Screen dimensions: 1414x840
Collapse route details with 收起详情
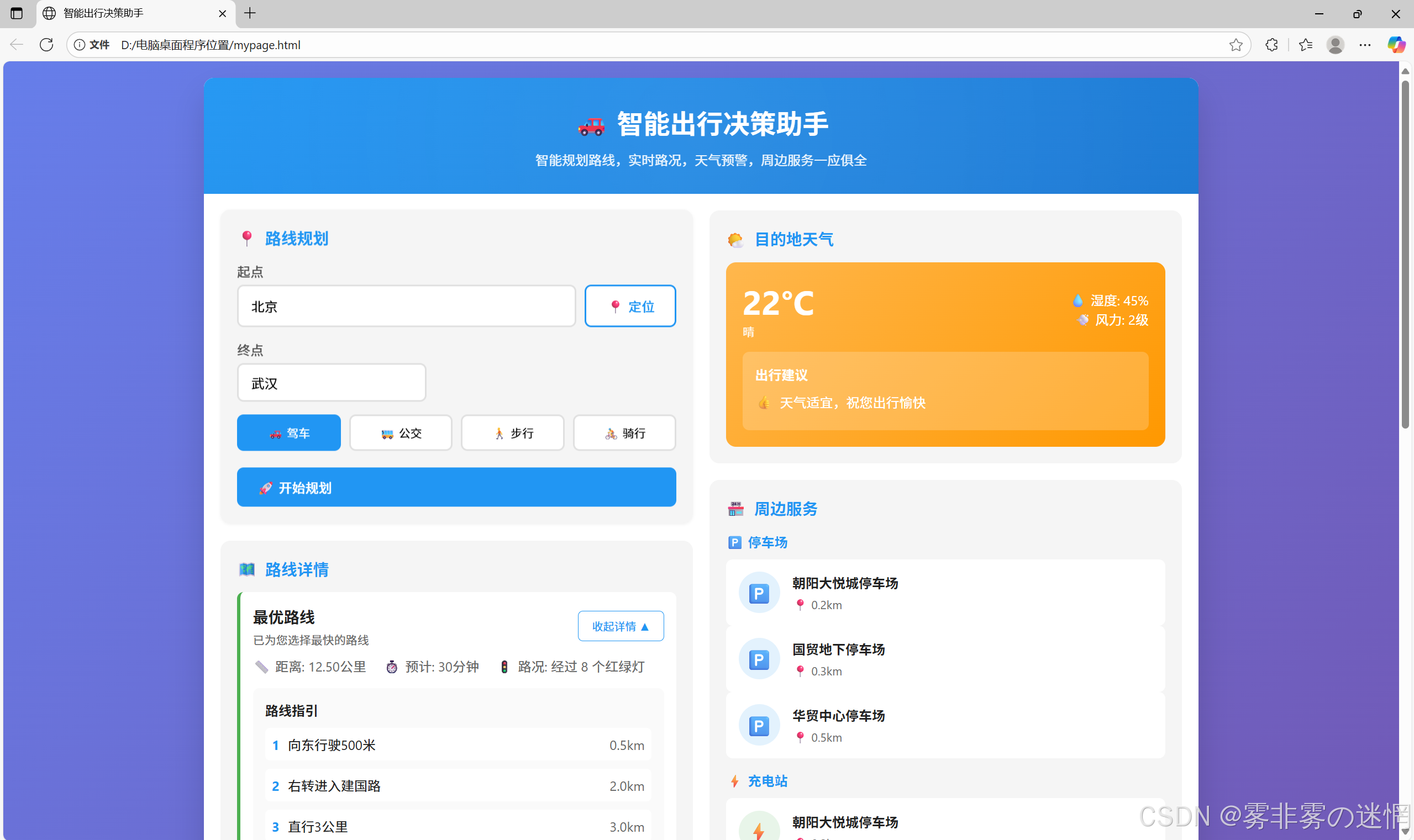[x=620, y=626]
